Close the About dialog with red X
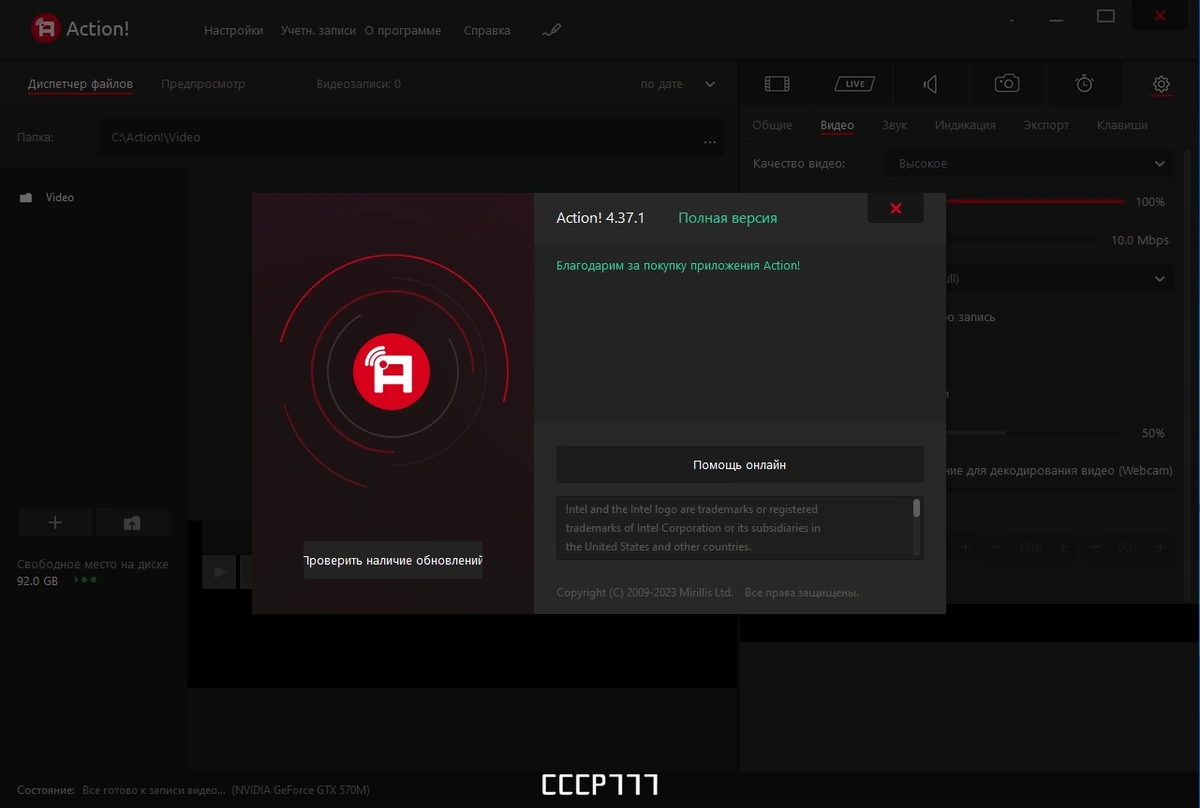The image size is (1200, 808). [x=896, y=208]
